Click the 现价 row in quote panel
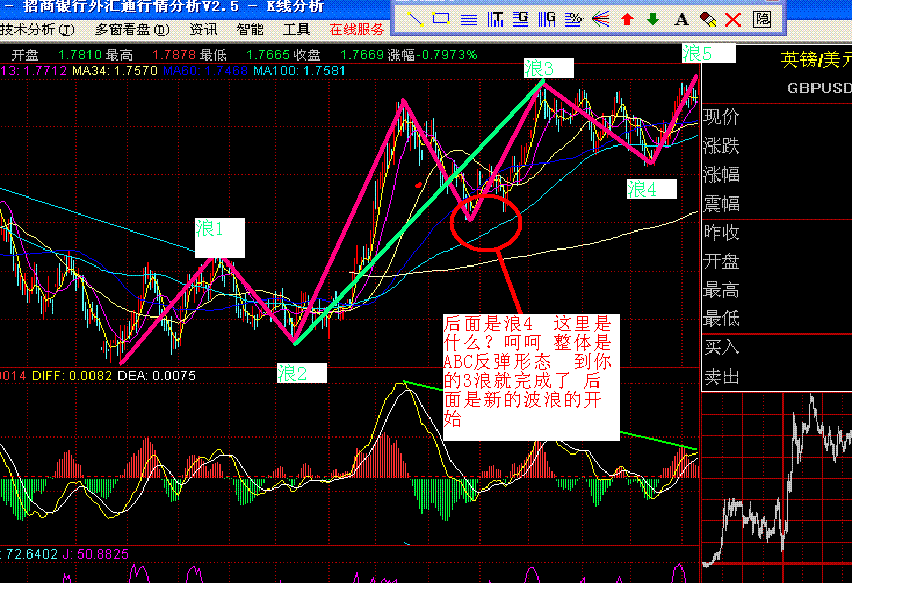The width and height of the screenshot is (910, 600). [777, 117]
